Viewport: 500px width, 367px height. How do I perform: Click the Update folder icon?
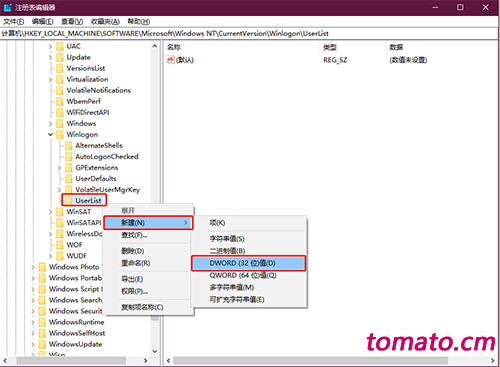pyautogui.click(x=60, y=57)
